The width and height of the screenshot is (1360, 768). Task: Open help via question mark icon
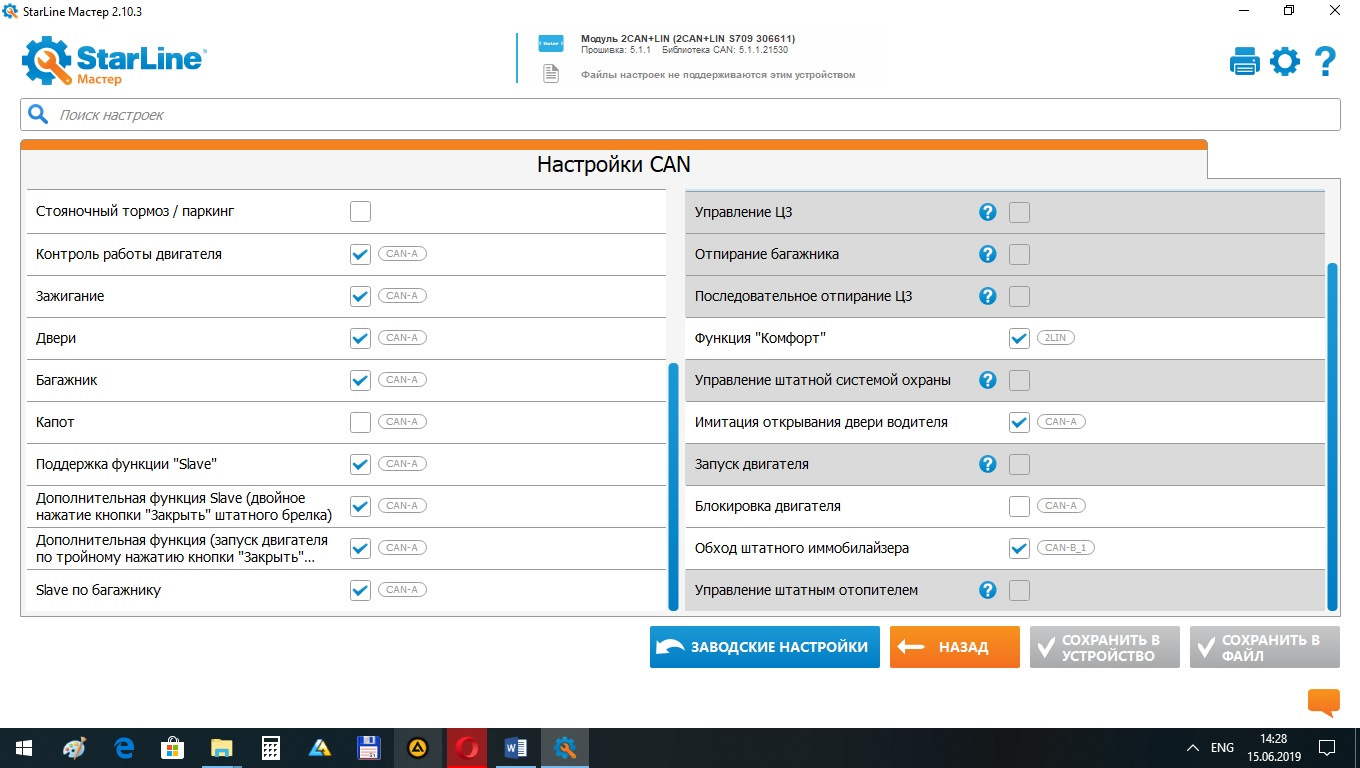coord(1326,62)
